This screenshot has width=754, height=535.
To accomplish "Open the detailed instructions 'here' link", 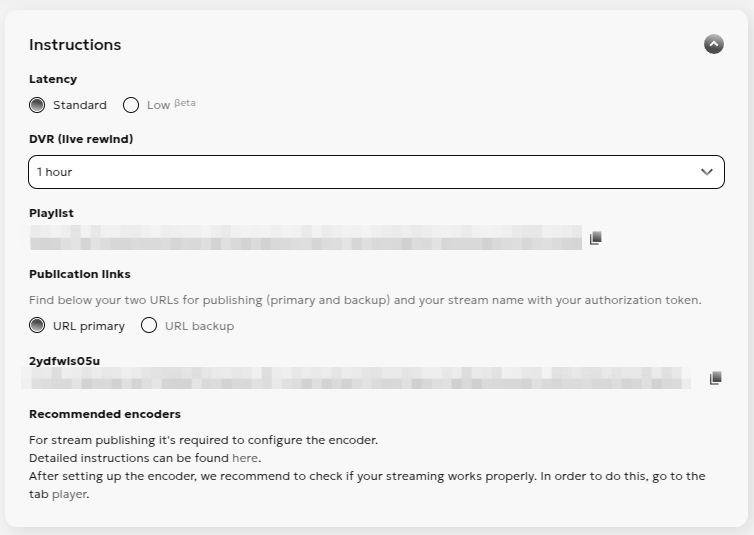I will click(x=245, y=458).
